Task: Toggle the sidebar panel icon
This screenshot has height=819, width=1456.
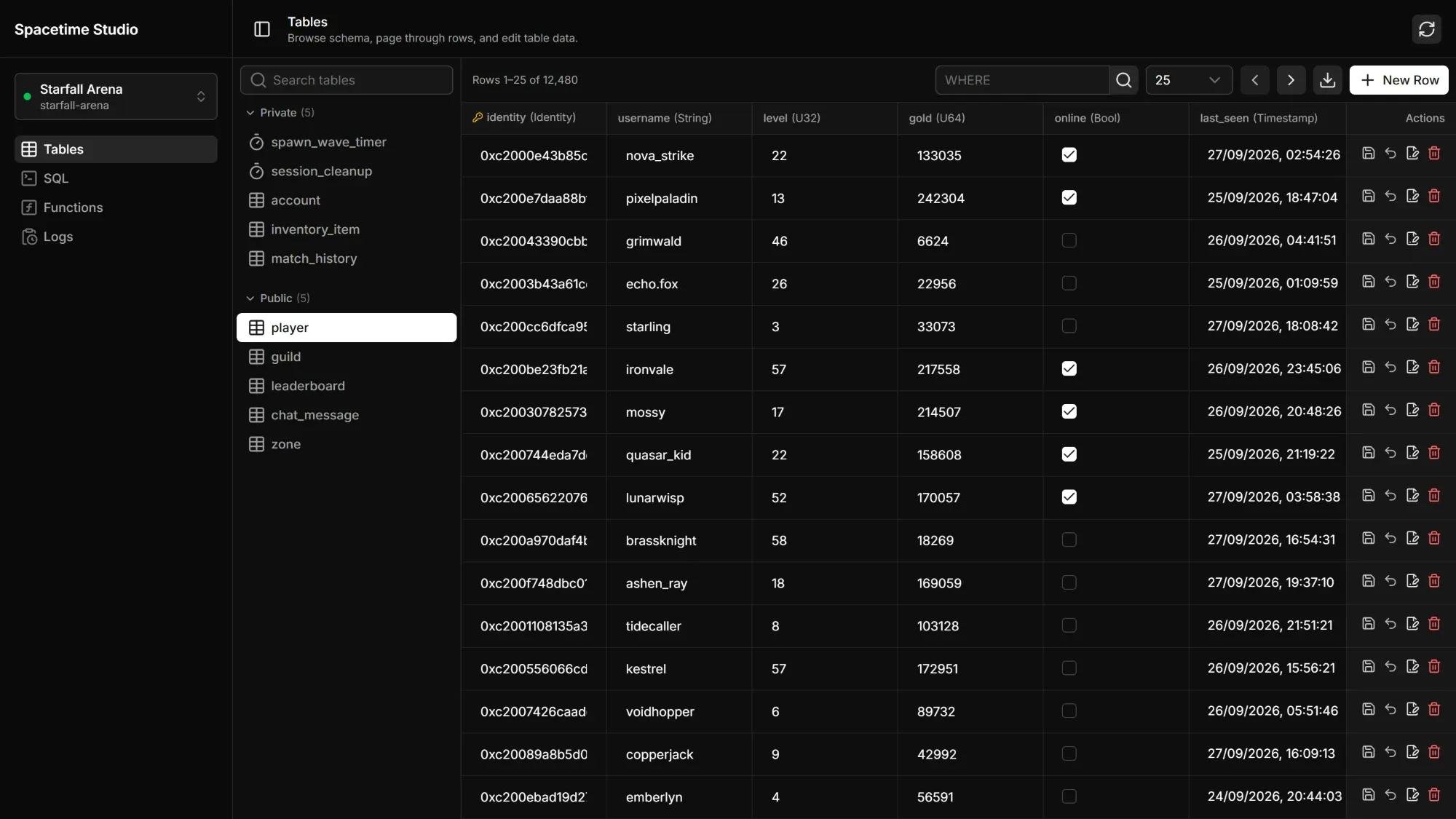Action: (261, 29)
